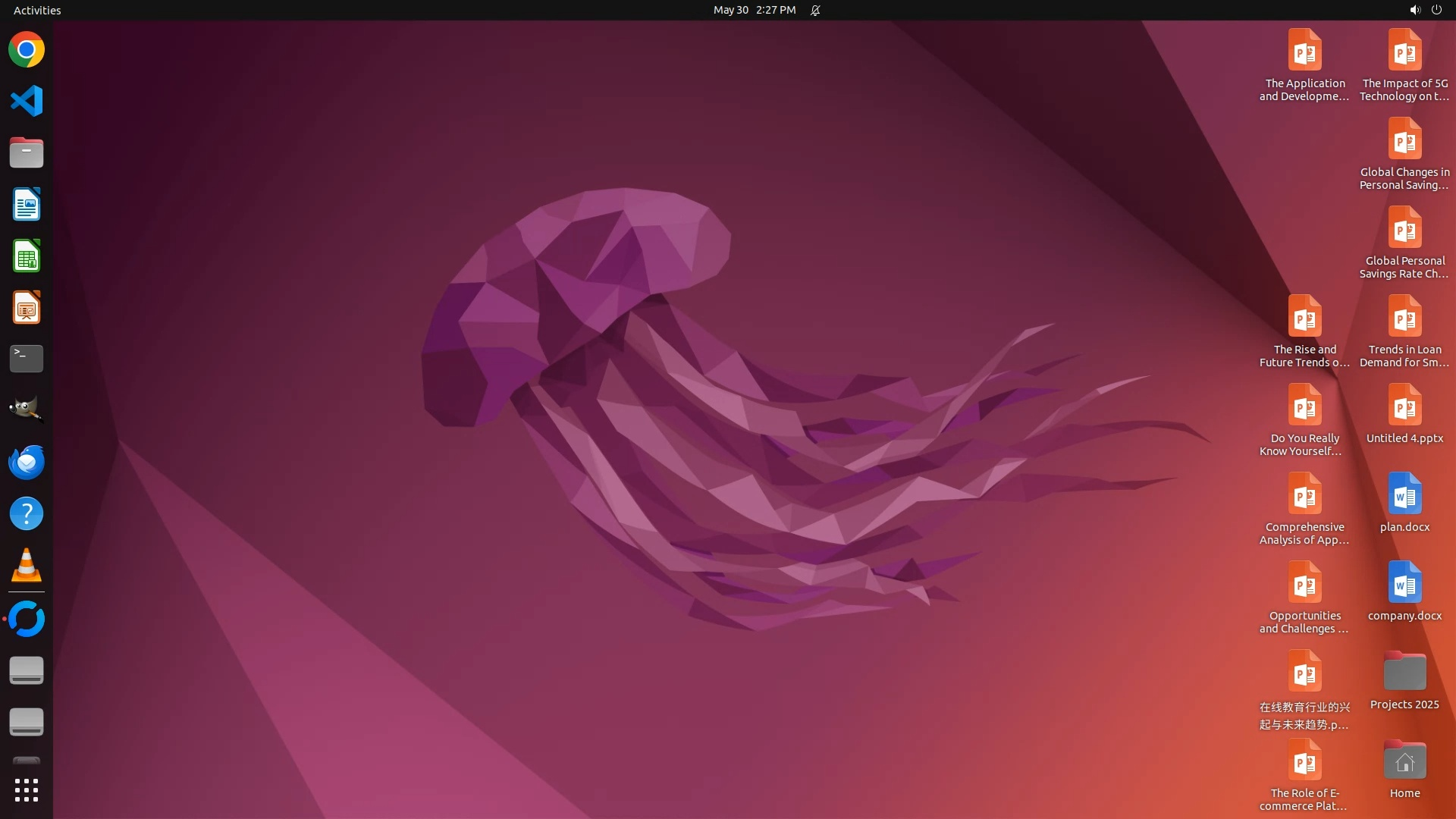Open the Activities overview
Screen dimensions: 1456x819
[37, 10]
